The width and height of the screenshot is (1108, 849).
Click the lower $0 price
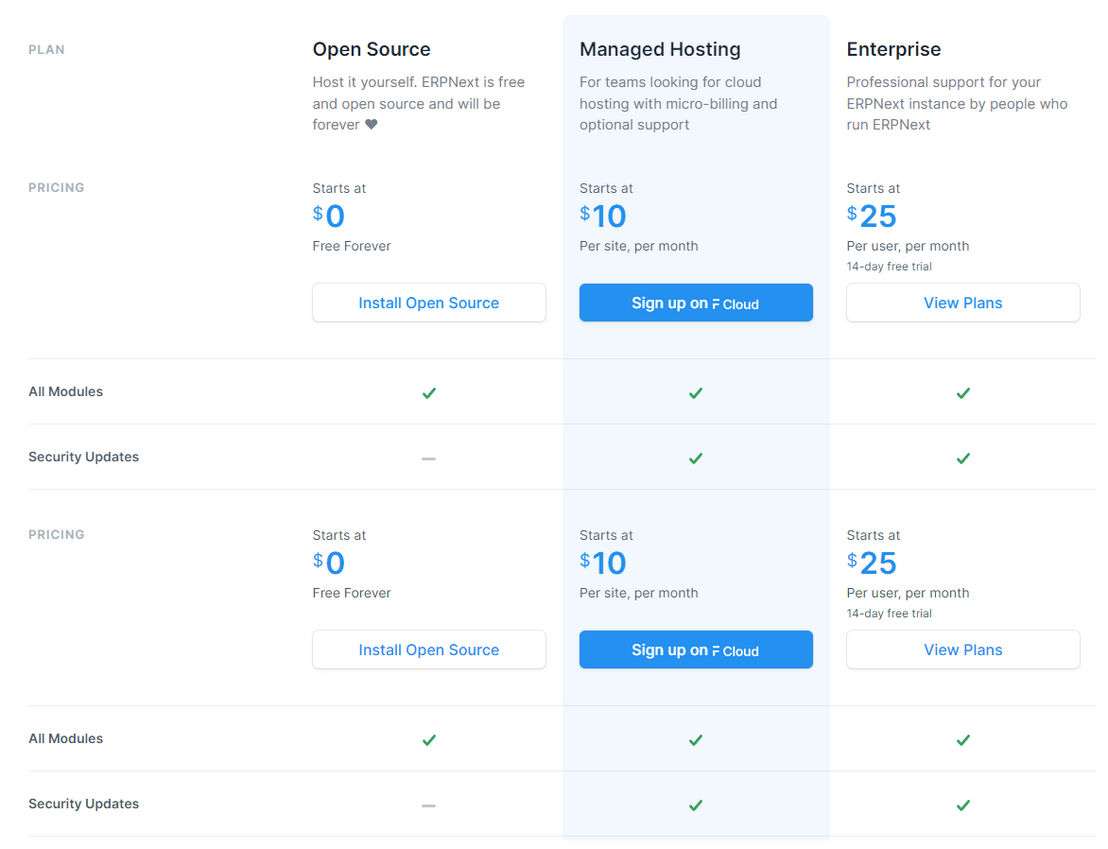[x=329, y=563]
